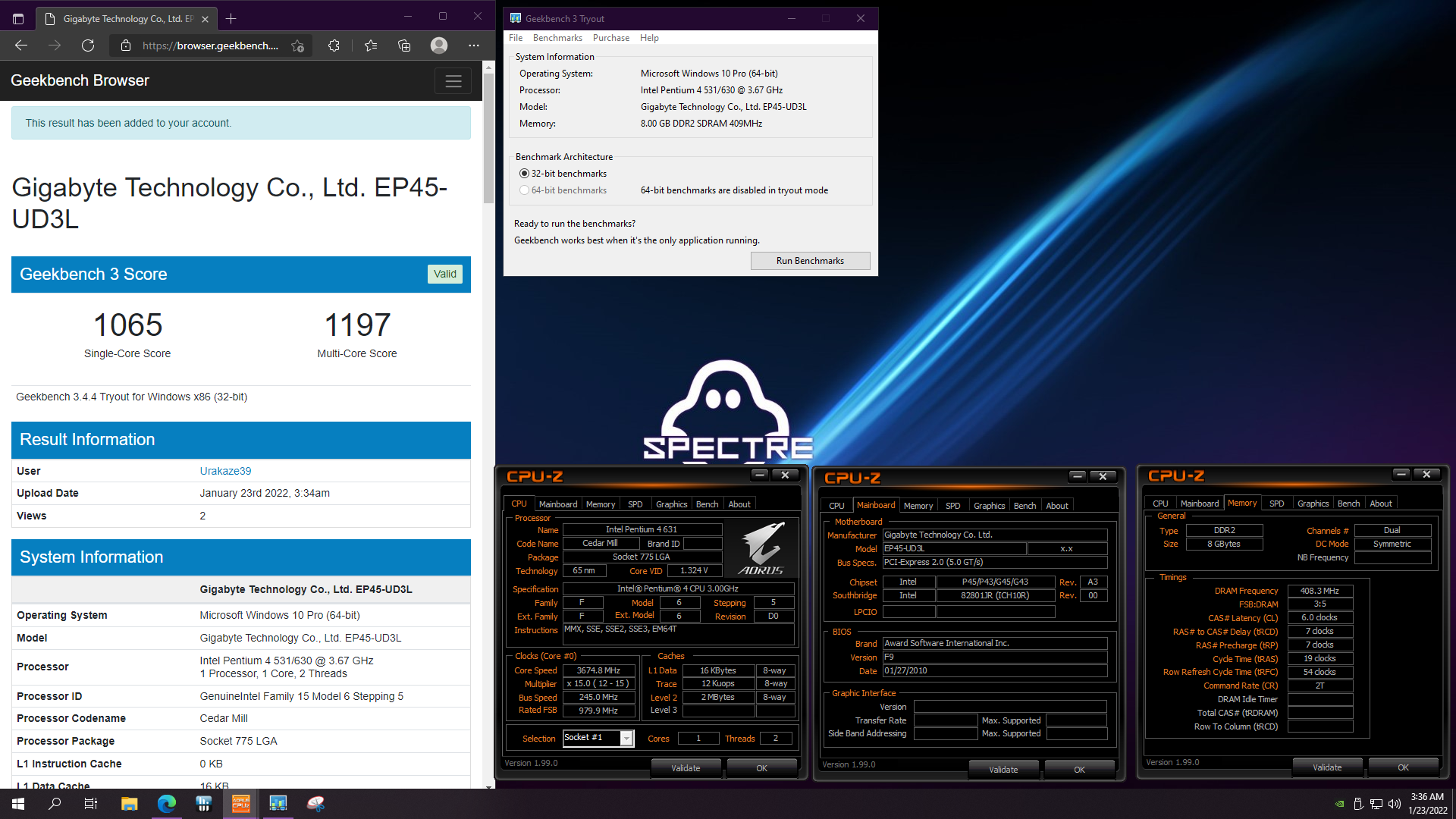The width and height of the screenshot is (1456, 819).
Task: Reload the Geekbench browser page
Action: pyautogui.click(x=88, y=45)
